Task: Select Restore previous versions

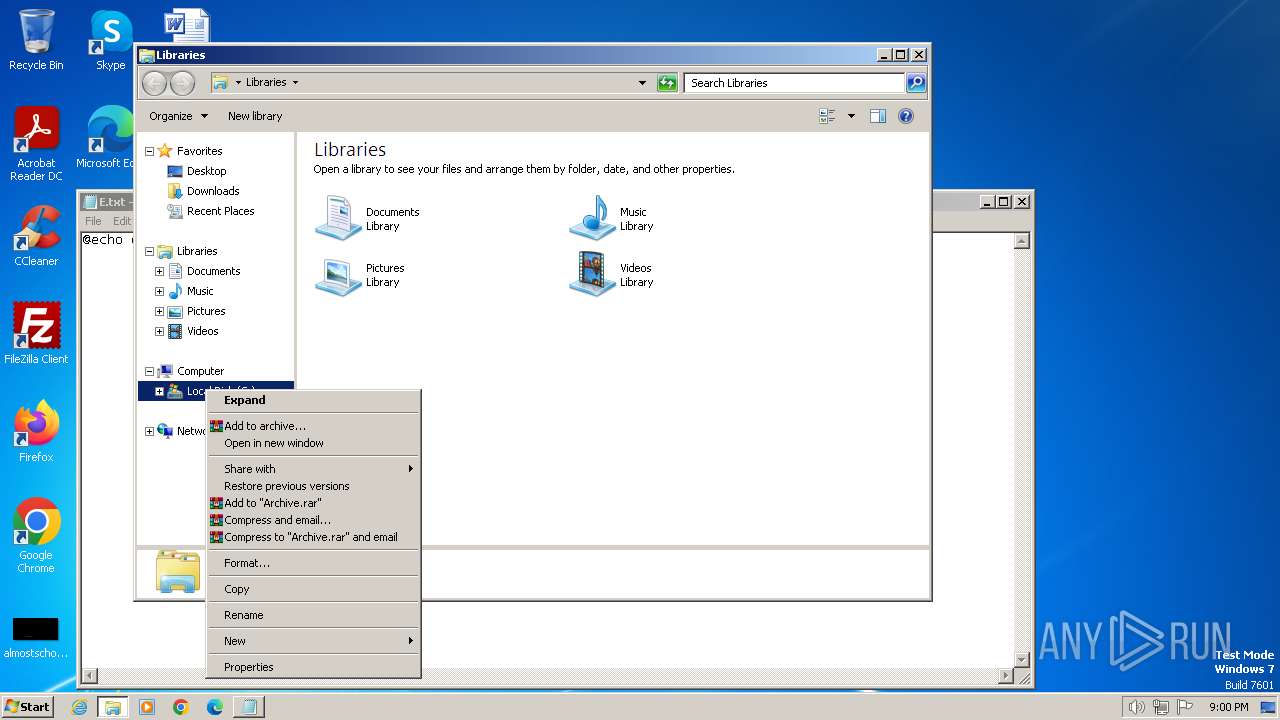Action: coord(313,486)
